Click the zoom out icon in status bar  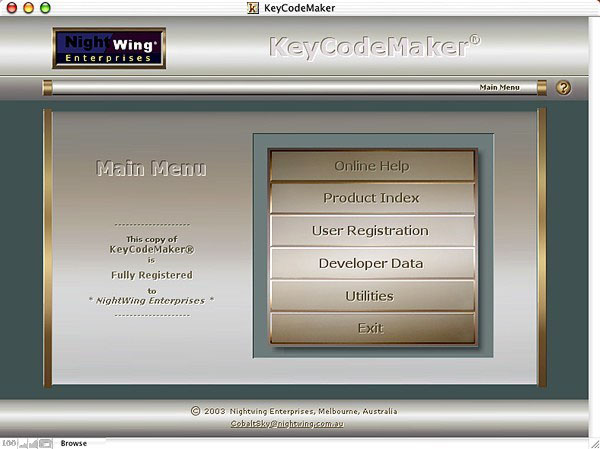[23, 443]
